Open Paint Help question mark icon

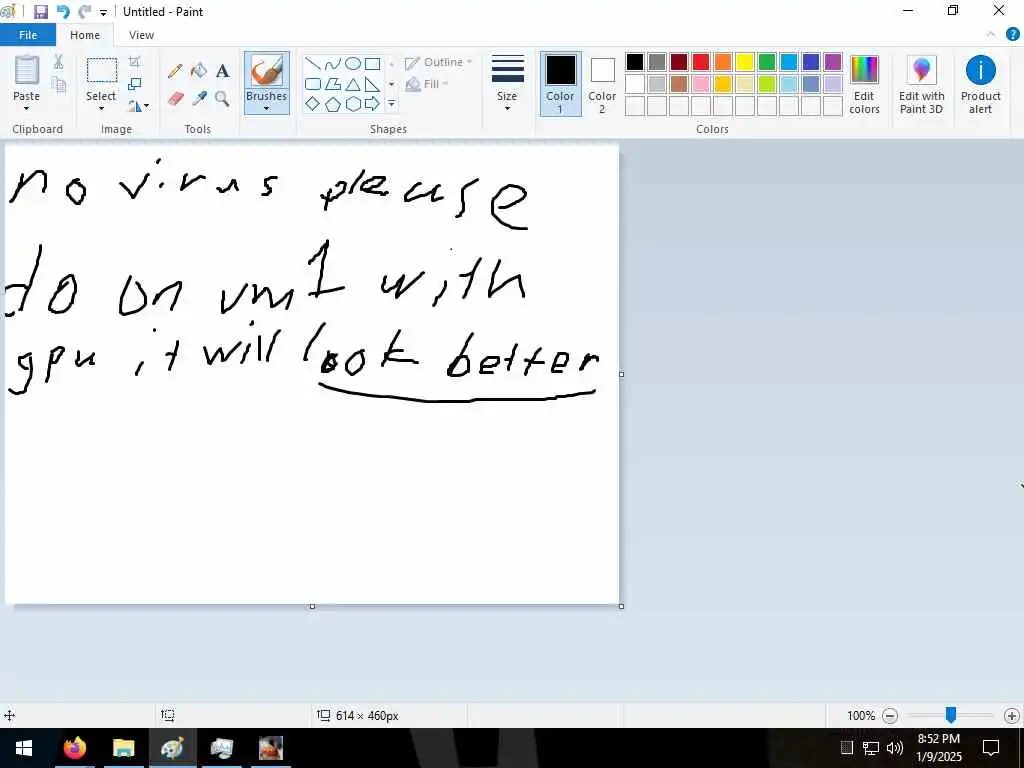tap(1012, 35)
